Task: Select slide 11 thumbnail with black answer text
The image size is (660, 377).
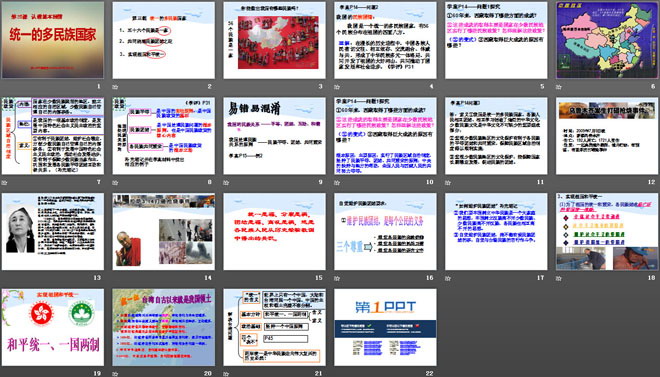Action: [x=496, y=136]
